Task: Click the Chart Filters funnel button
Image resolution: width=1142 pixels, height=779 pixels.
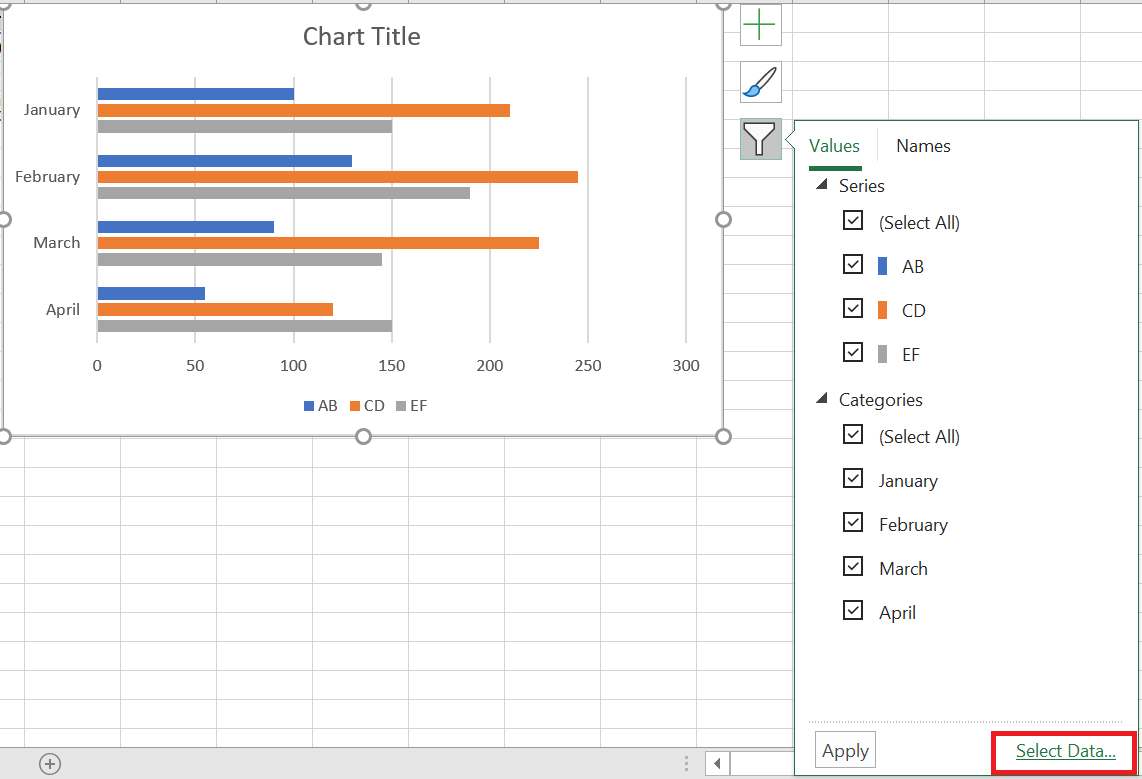Action: click(x=760, y=139)
